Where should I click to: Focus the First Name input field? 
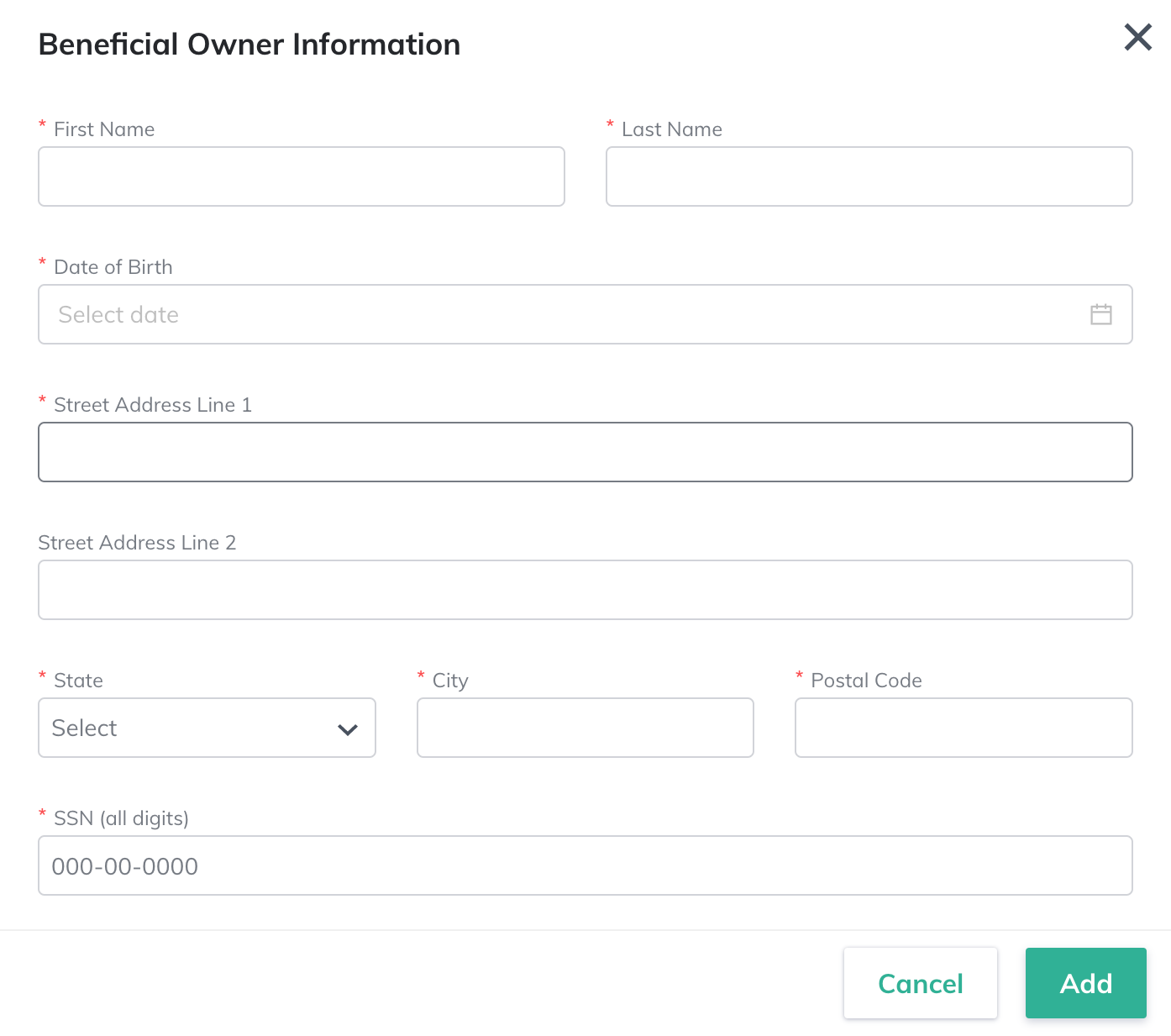click(x=302, y=176)
